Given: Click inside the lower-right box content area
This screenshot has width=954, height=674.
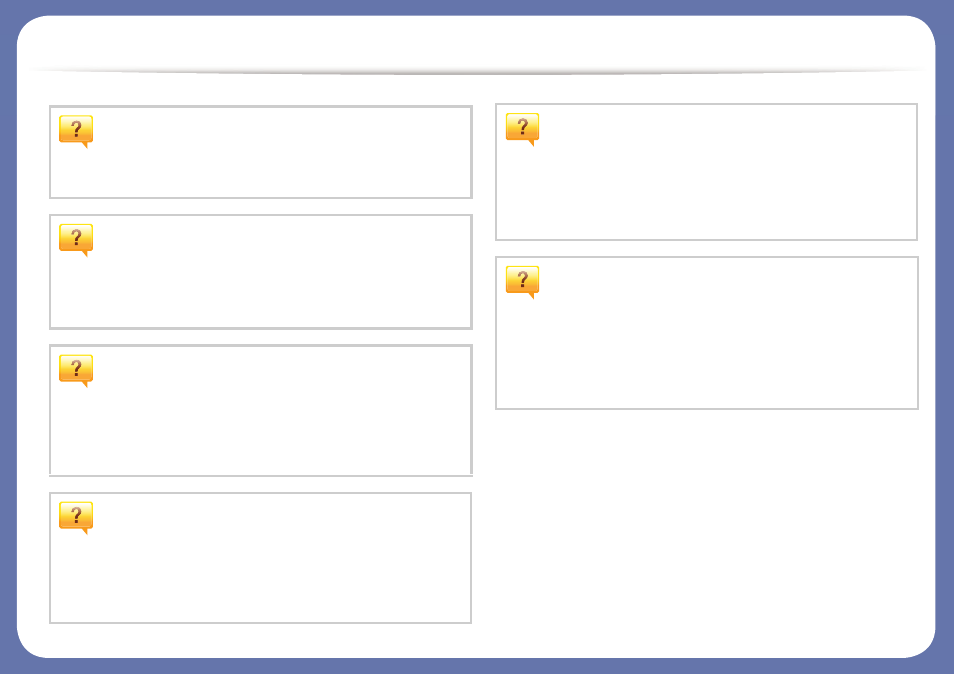Looking at the screenshot, I should [x=707, y=333].
